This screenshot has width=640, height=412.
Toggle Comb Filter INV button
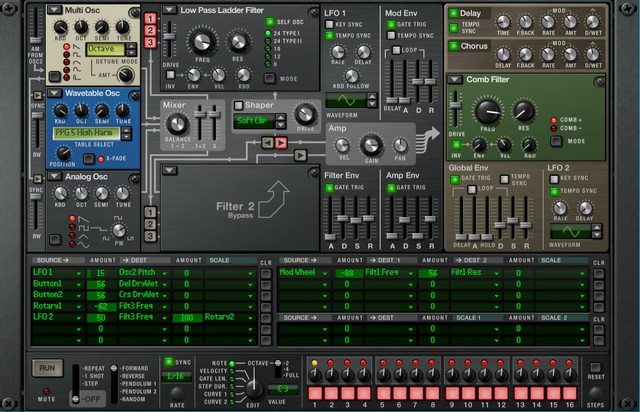click(x=456, y=145)
